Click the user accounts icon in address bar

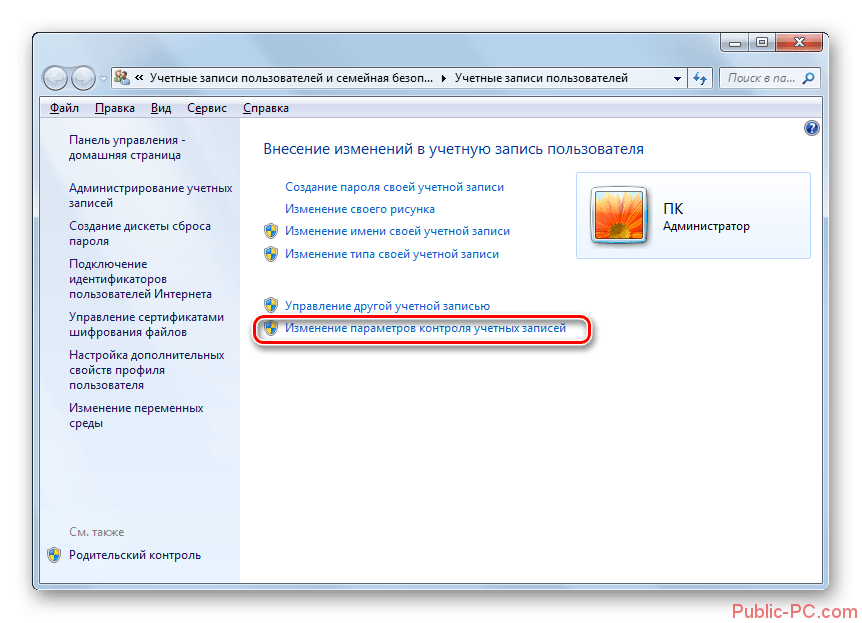pyautogui.click(x=121, y=78)
